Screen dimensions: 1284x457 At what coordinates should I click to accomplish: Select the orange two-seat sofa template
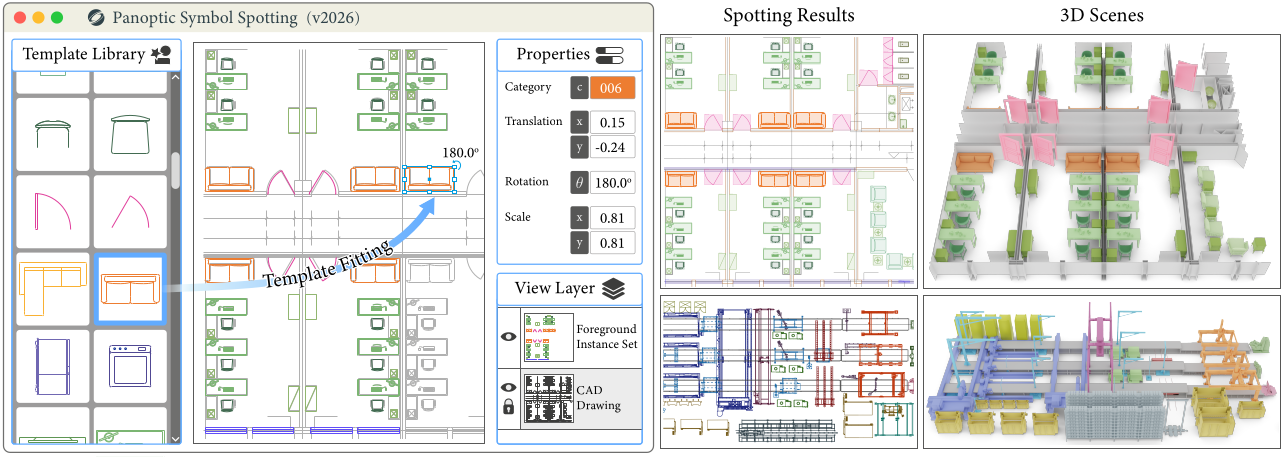point(129,288)
